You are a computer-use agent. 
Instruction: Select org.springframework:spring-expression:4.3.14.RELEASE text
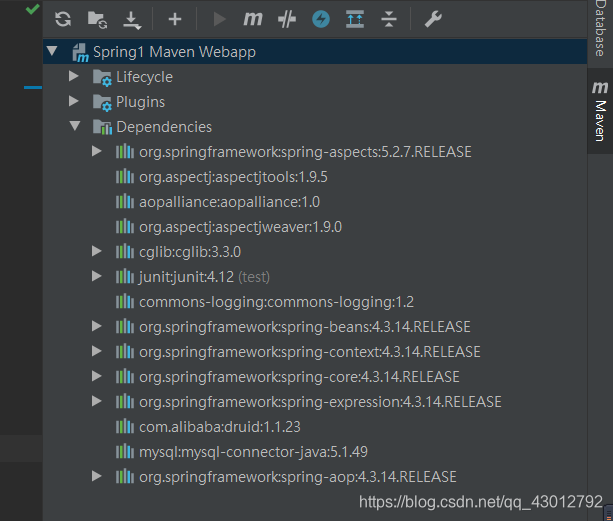click(321, 402)
